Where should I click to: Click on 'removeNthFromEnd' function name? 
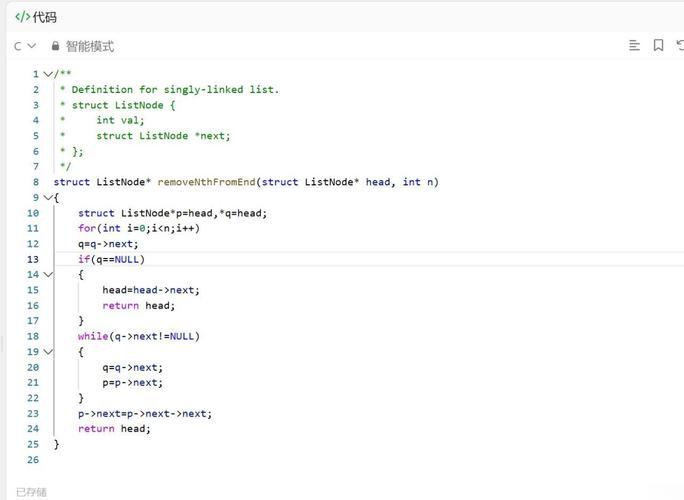click(x=206, y=182)
